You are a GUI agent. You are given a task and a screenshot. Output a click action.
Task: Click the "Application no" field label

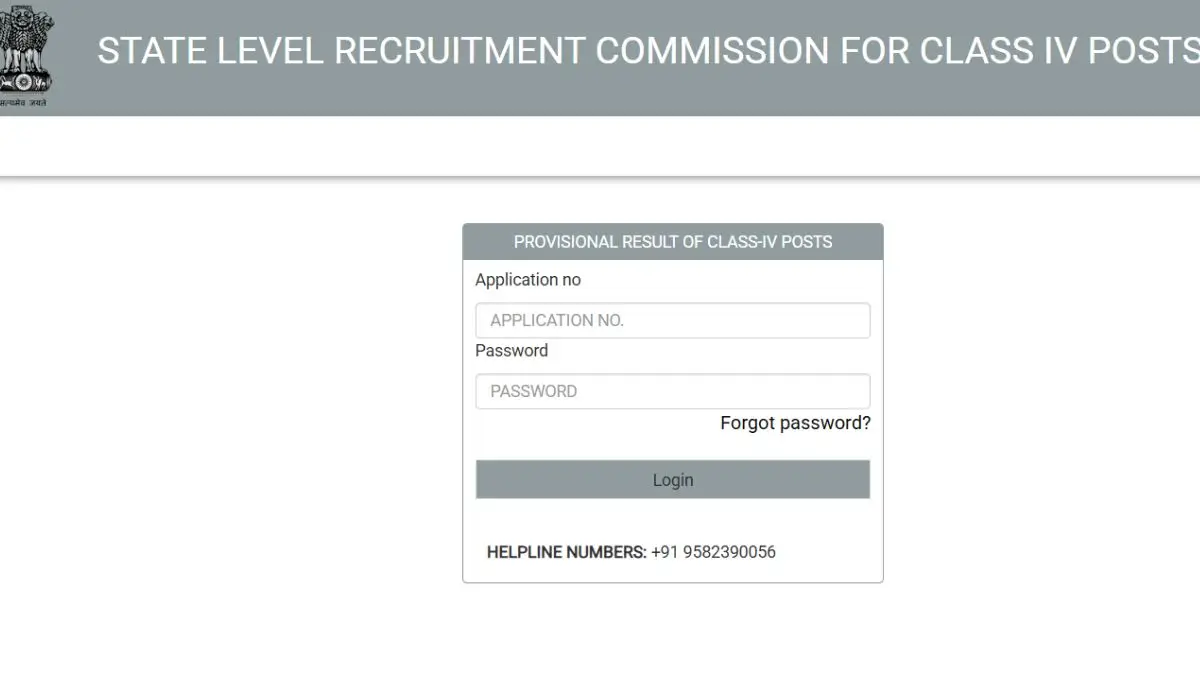click(528, 280)
